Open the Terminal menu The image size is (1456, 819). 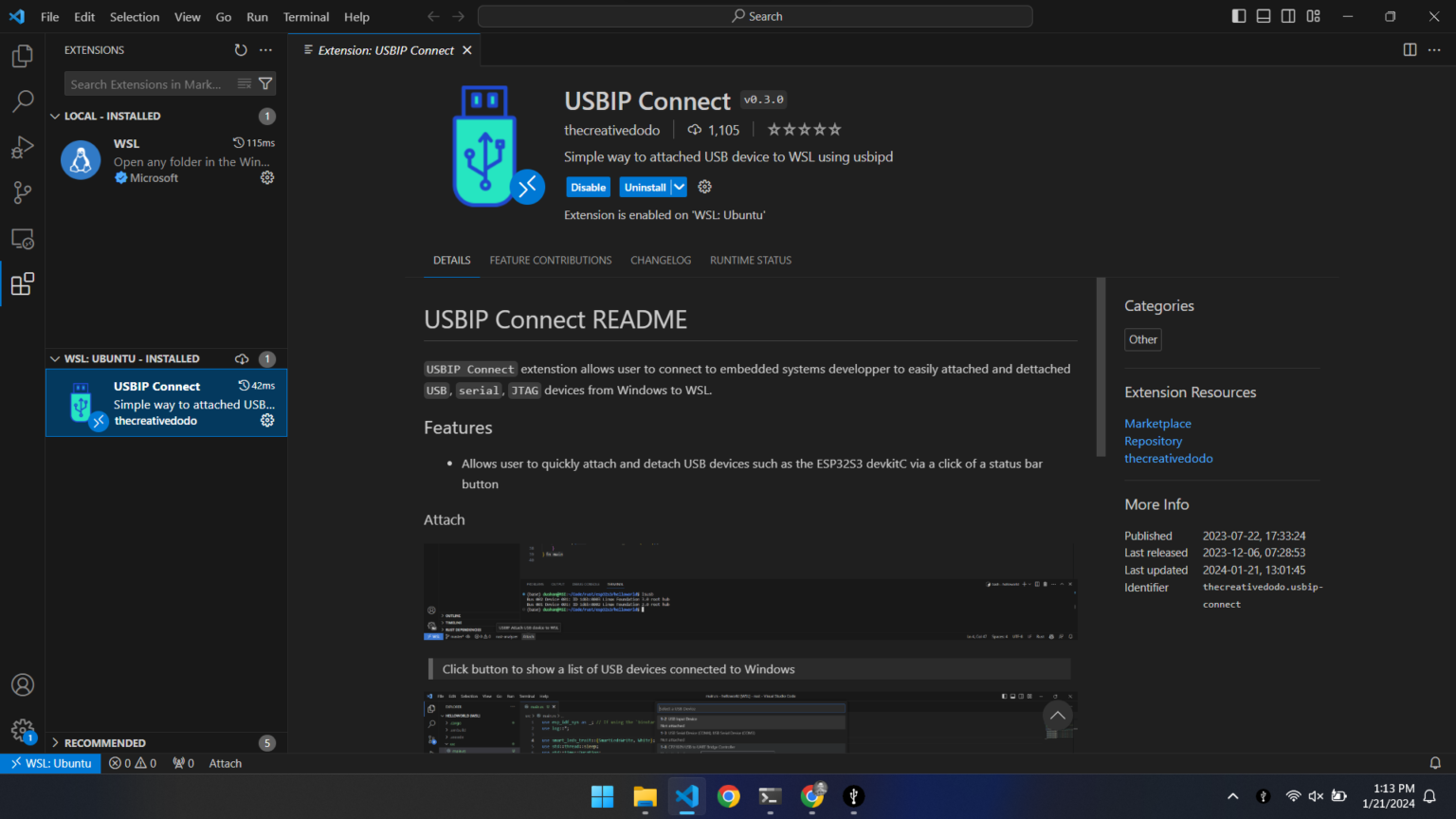coord(305,16)
